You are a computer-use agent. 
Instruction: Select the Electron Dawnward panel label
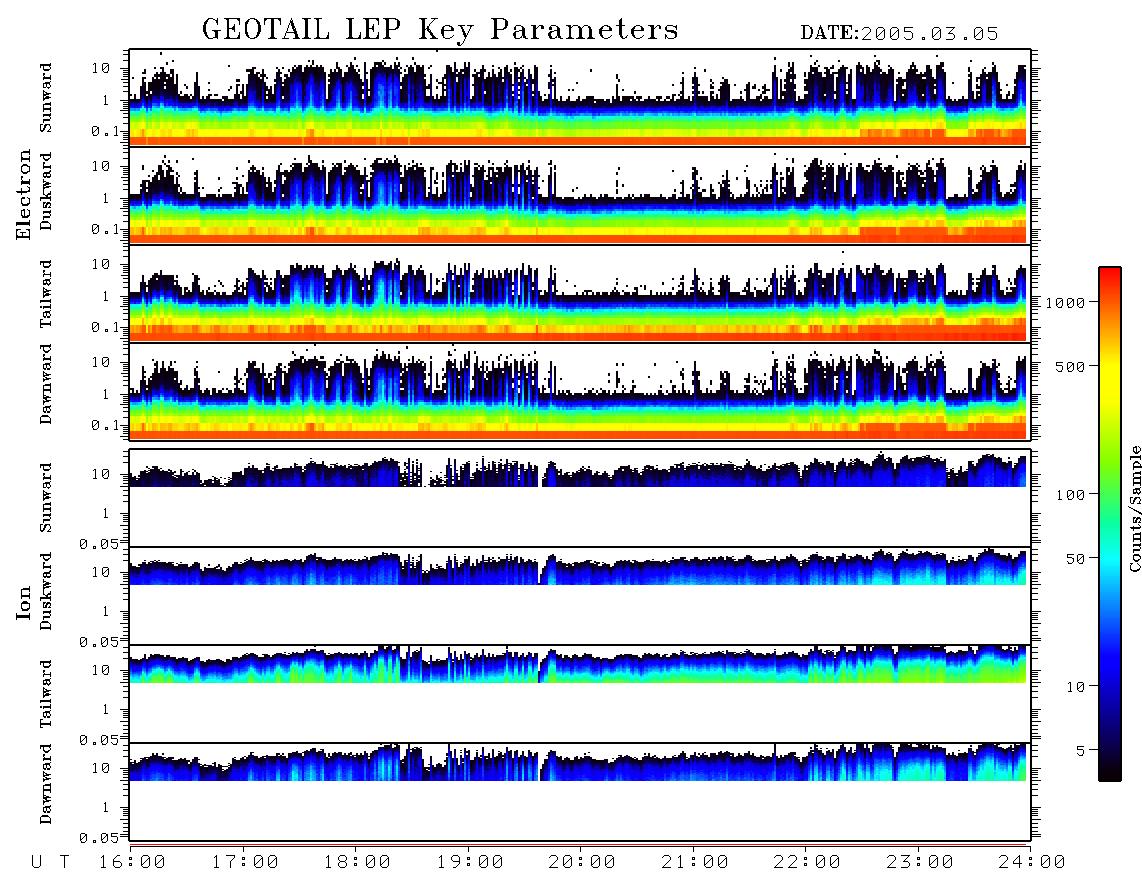[46, 384]
